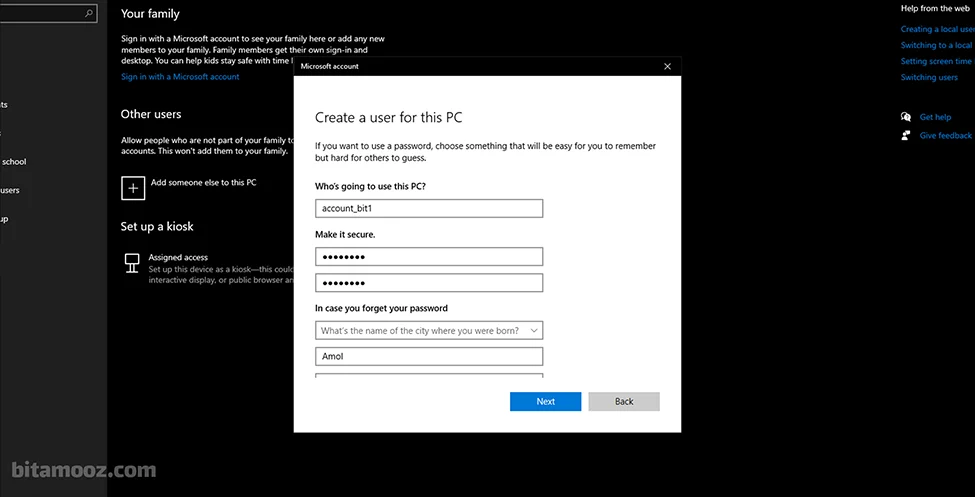Open the Switching to a local help link
This screenshot has height=497, width=975.
point(936,45)
